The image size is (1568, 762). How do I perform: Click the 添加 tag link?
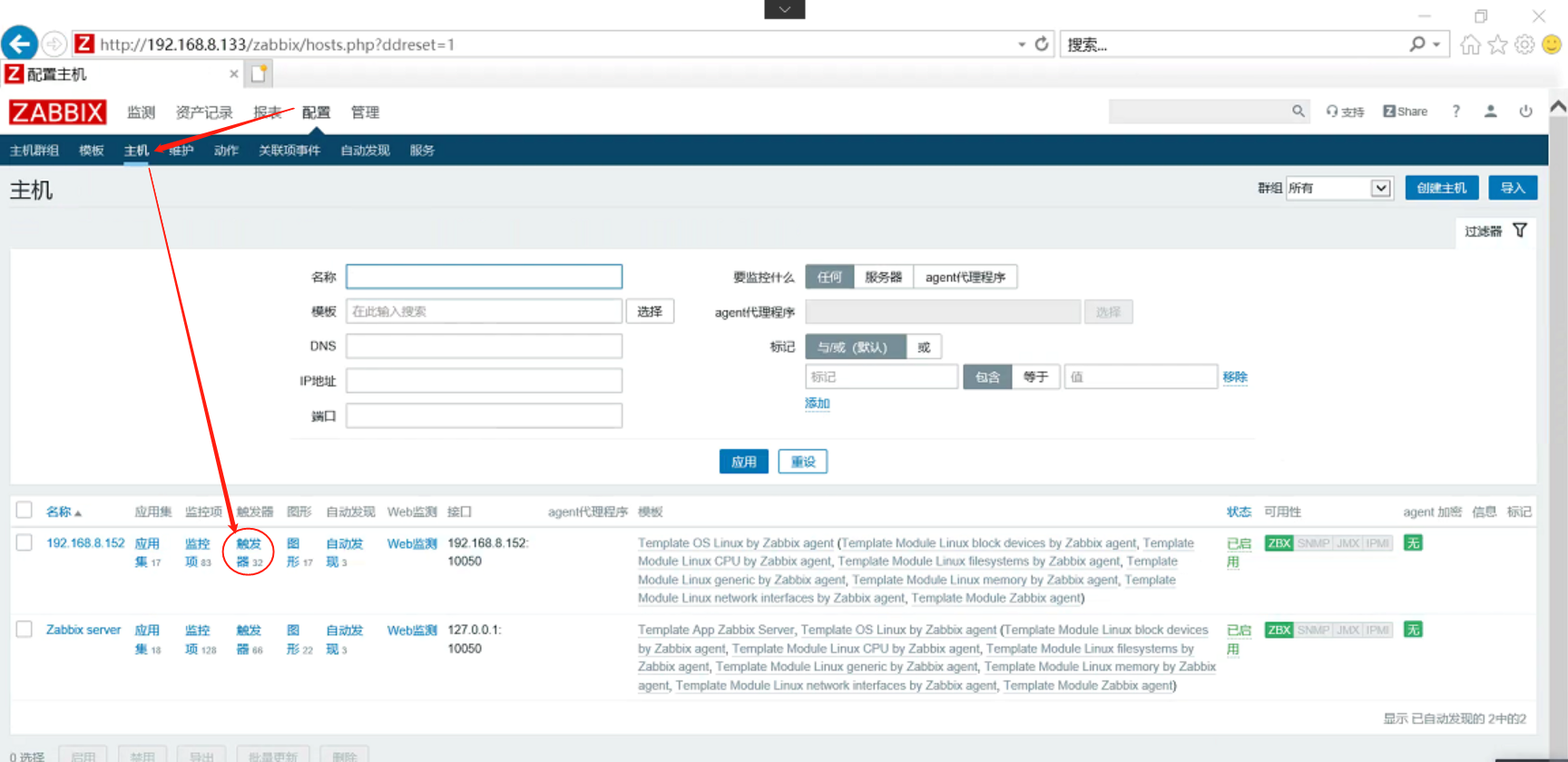pos(818,403)
